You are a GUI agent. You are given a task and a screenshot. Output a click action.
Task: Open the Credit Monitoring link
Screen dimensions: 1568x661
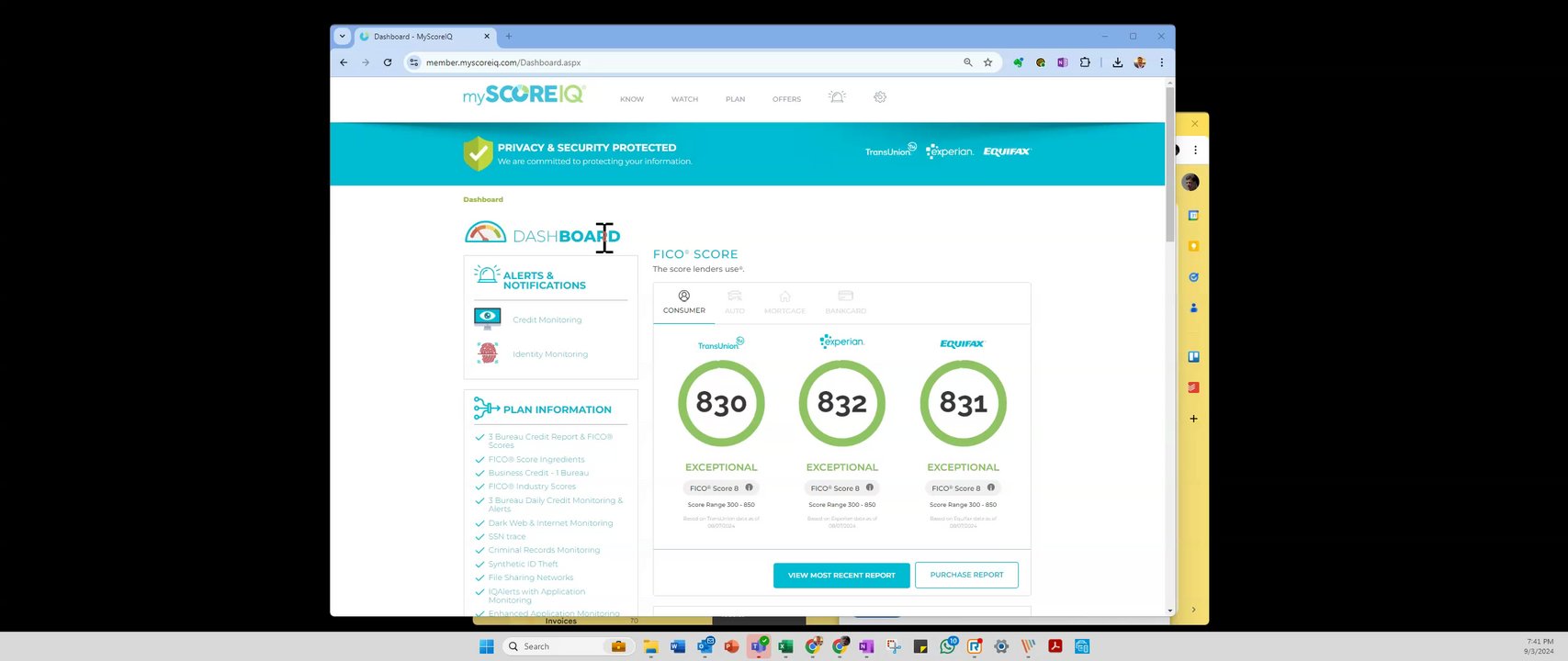click(547, 319)
